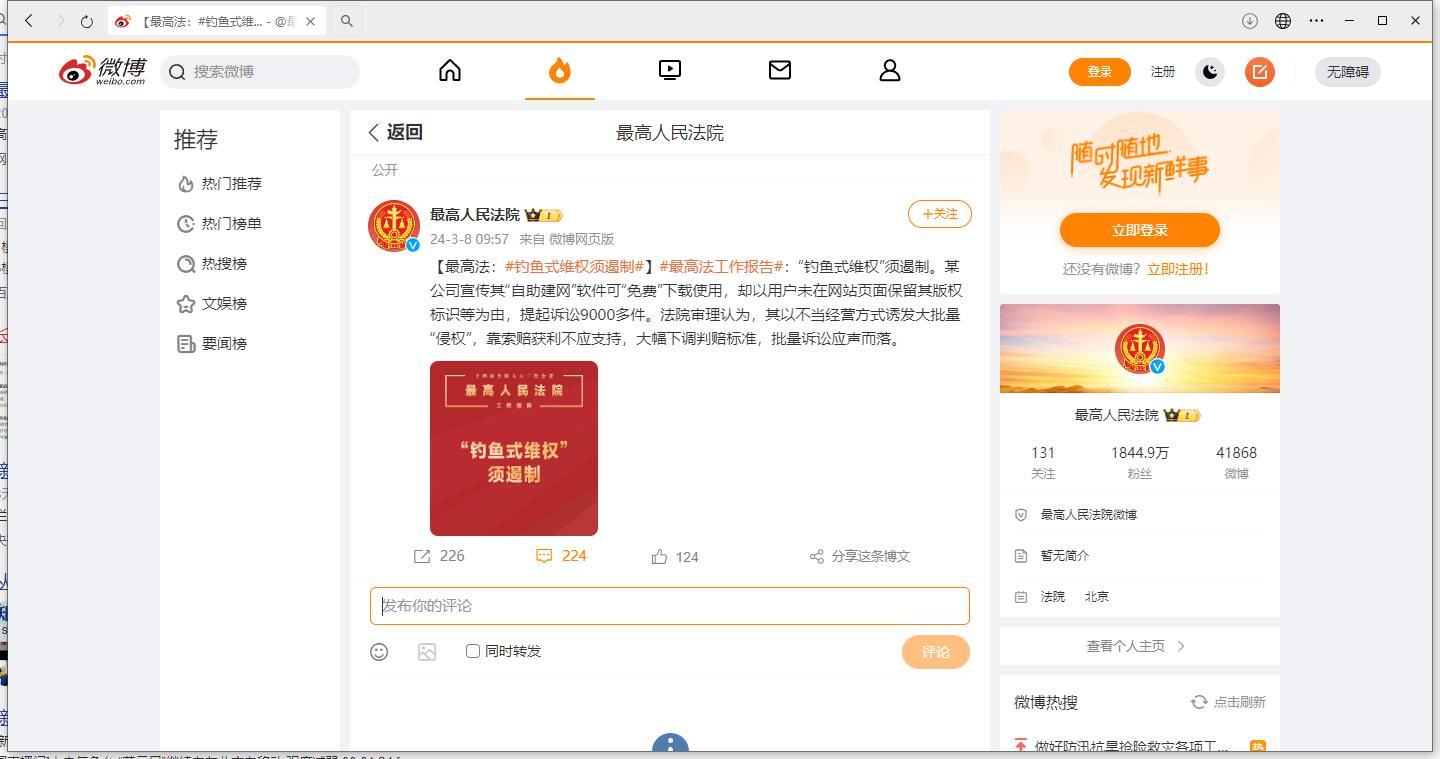
Task: Click the orange compose post icon
Action: pos(1260,72)
